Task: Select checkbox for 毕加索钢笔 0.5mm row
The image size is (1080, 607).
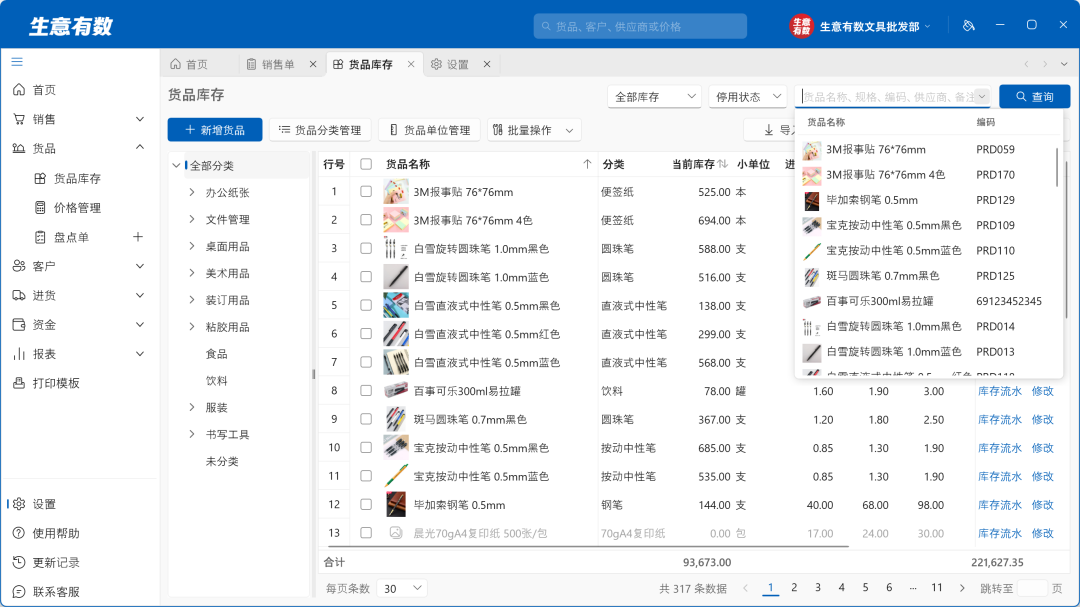Action: click(x=366, y=504)
